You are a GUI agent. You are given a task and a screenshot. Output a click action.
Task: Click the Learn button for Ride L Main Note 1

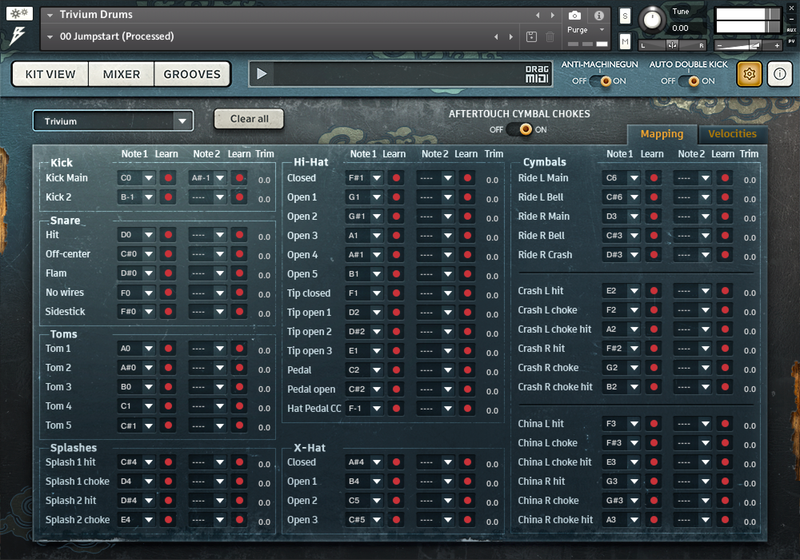[x=654, y=178]
